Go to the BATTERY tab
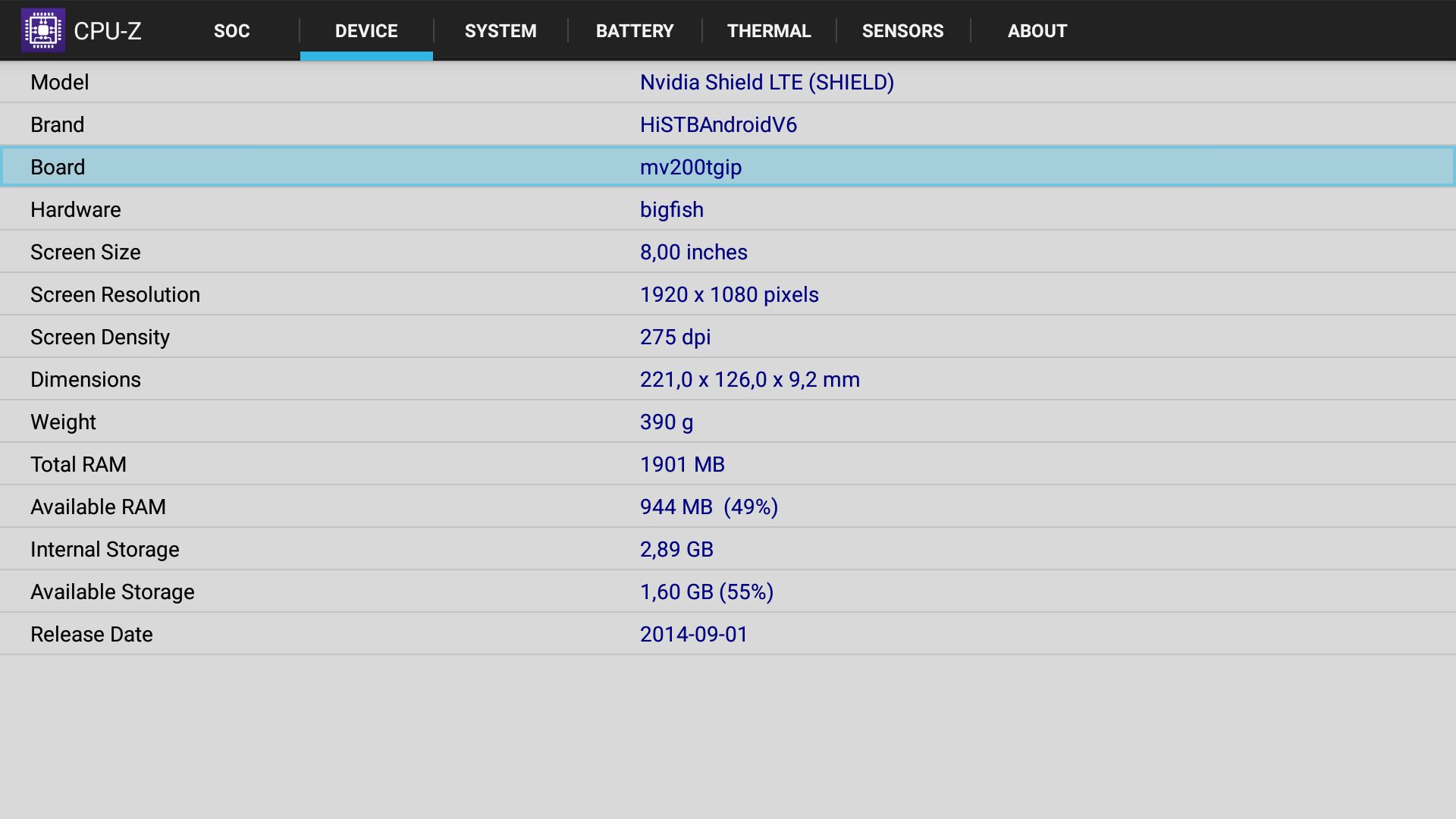Screen dimensions: 1456x819 [635, 31]
